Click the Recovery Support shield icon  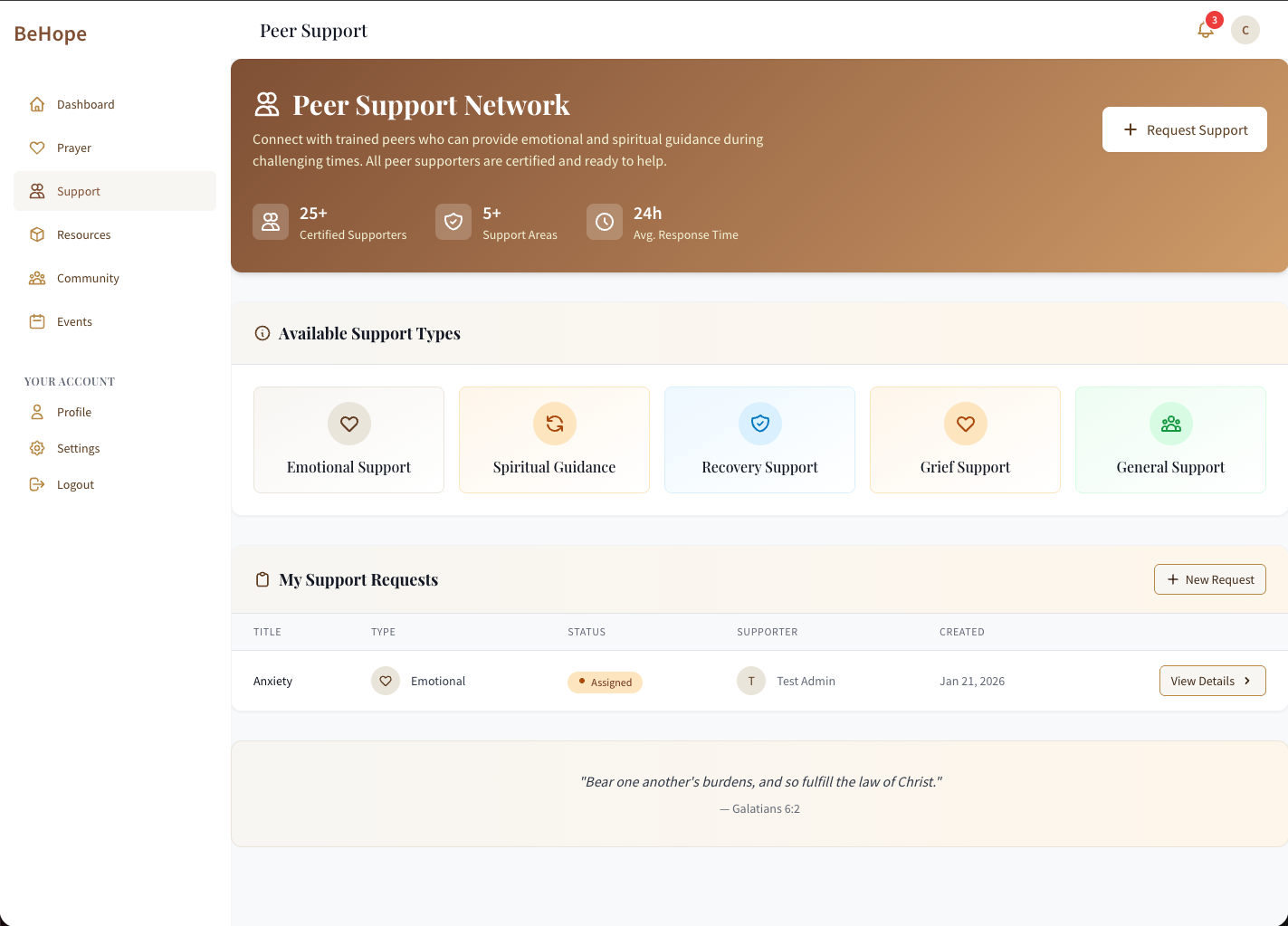coord(759,424)
